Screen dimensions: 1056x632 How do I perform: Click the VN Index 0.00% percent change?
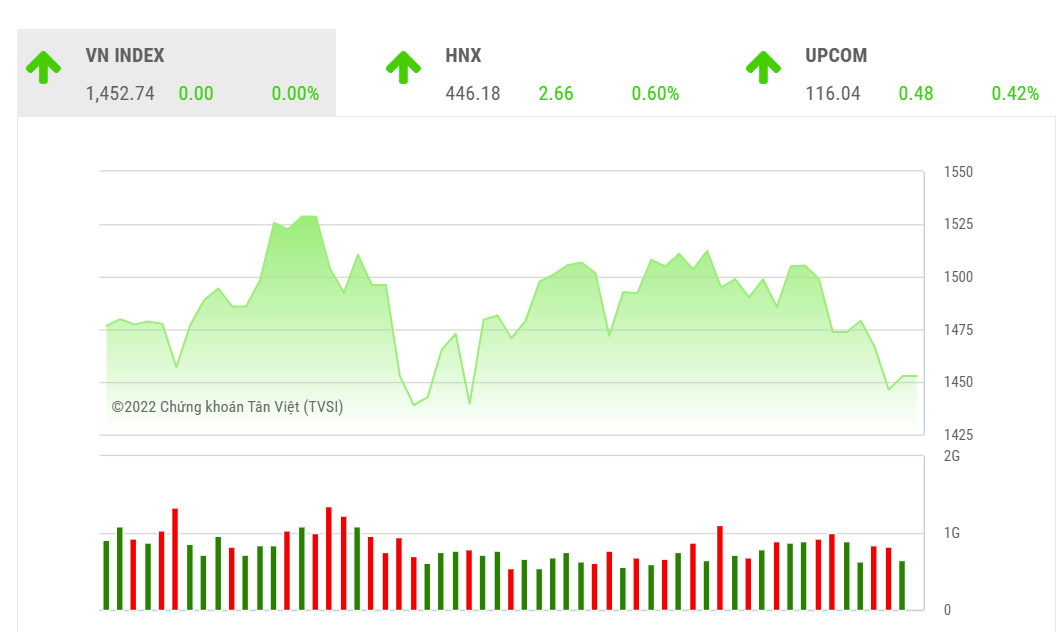coord(295,94)
